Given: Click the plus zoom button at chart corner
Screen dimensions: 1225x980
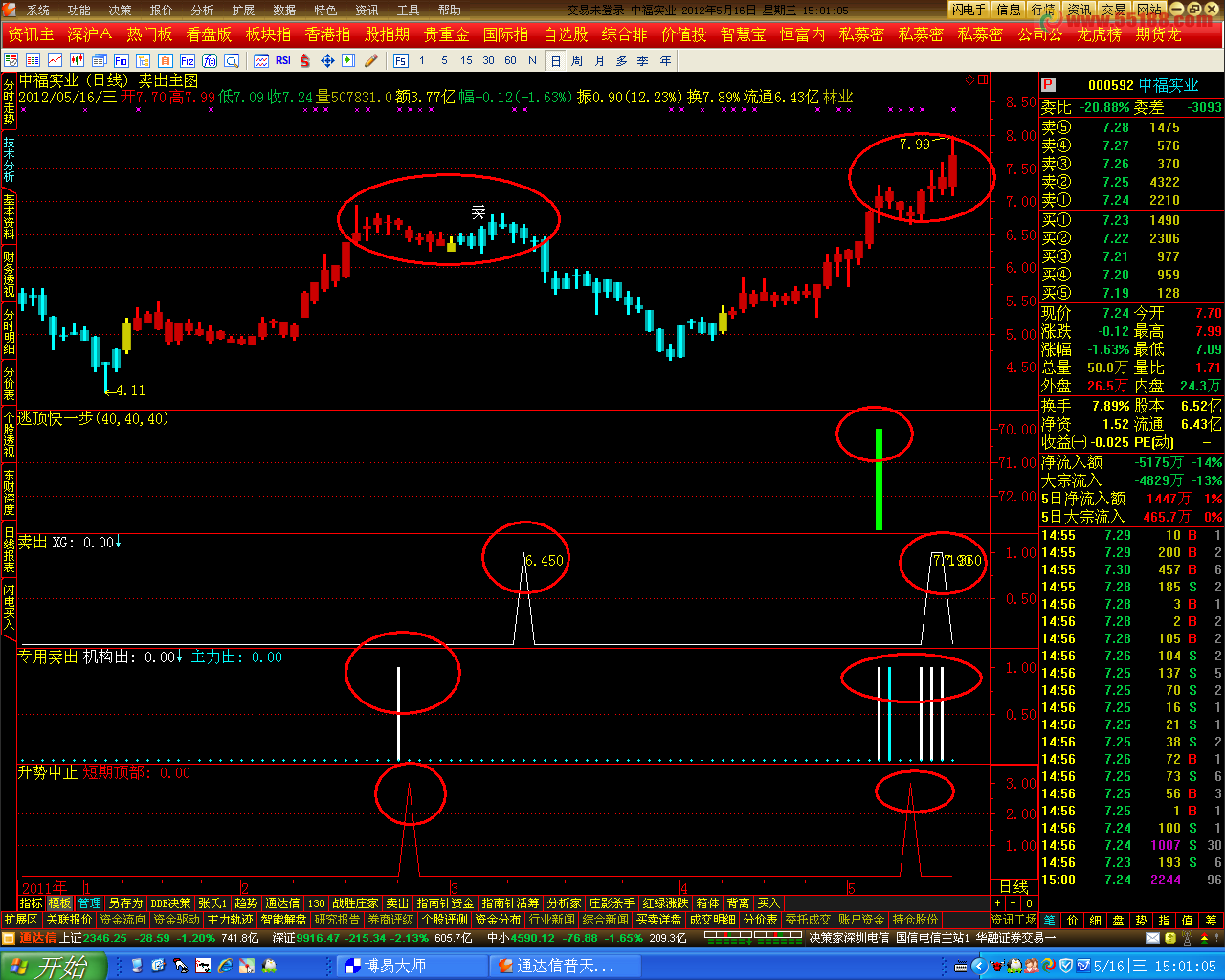Looking at the screenshot, I should (x=998, y=902).
